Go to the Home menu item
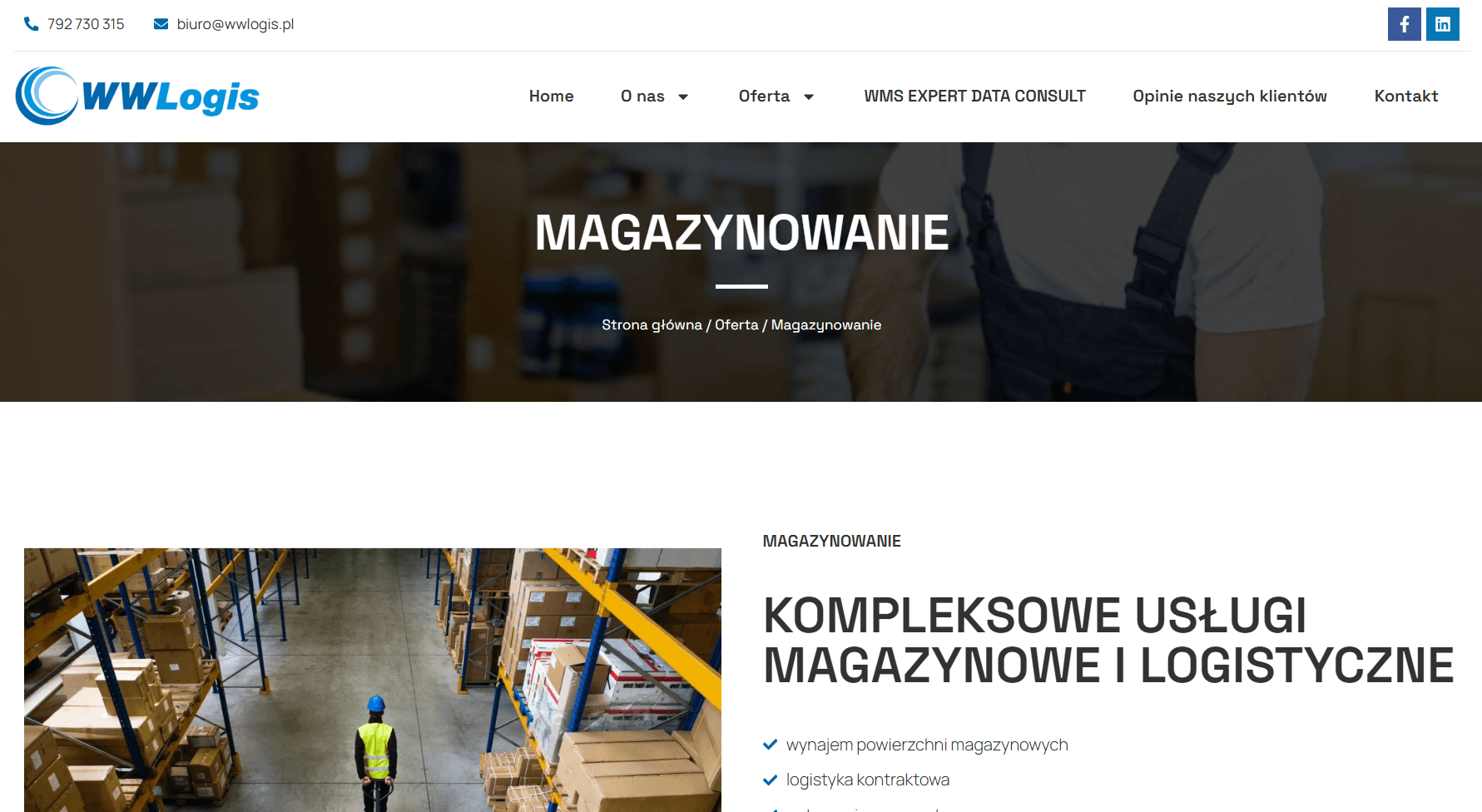The width and height of the screenshot is (1482, 812). (x=551, y=97)
